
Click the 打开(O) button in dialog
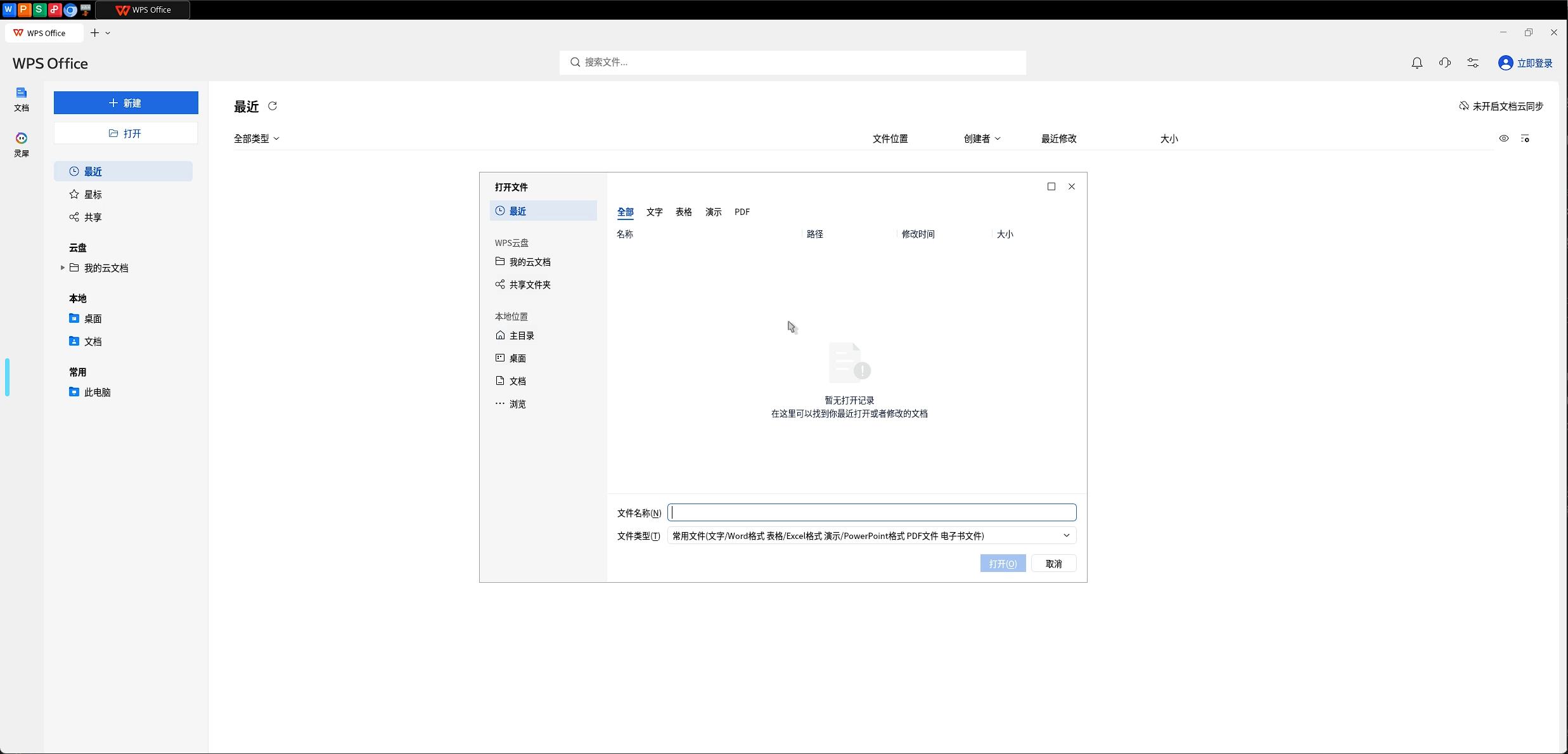click(x=1003, y=564)
